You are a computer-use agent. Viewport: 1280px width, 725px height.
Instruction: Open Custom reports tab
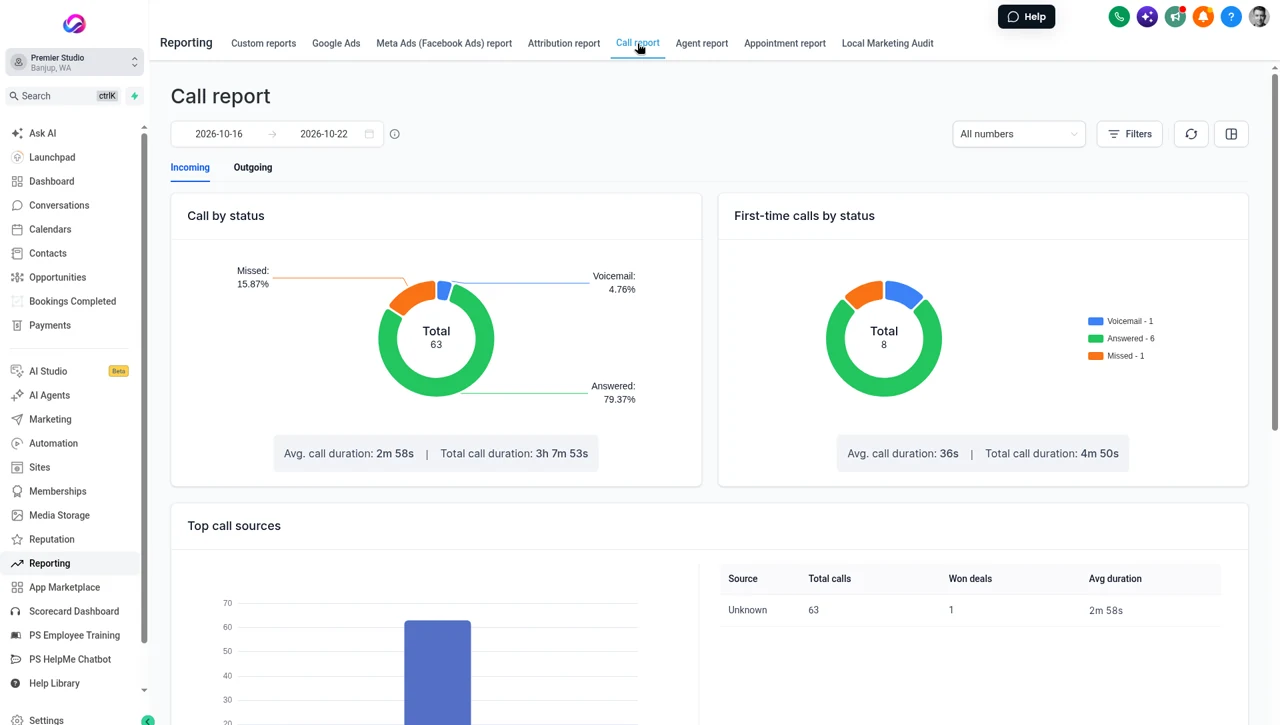click(264, 43)
